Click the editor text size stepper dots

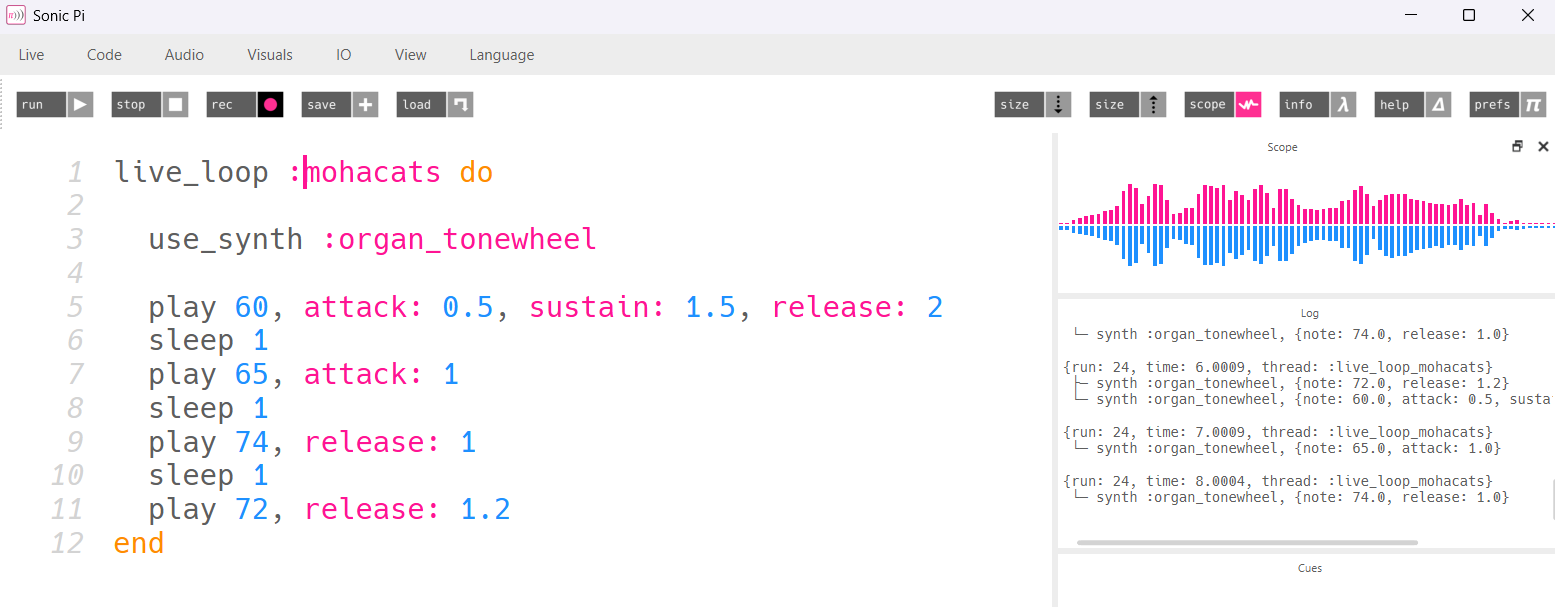tap(1058, 104)
